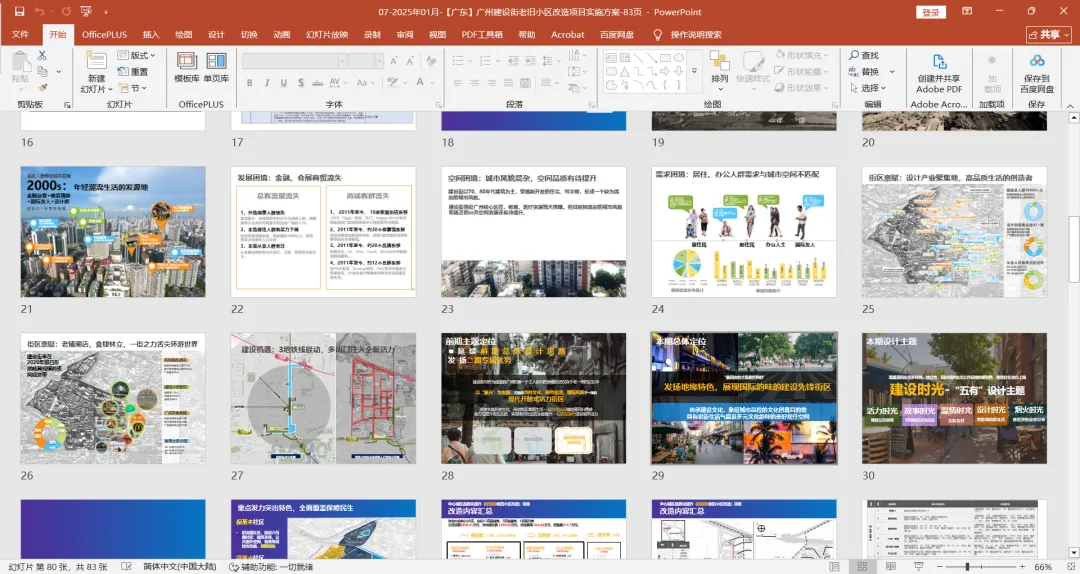
Task: Collapse the ribbon with chevron arrow
Action: [x=1070, y=105]
